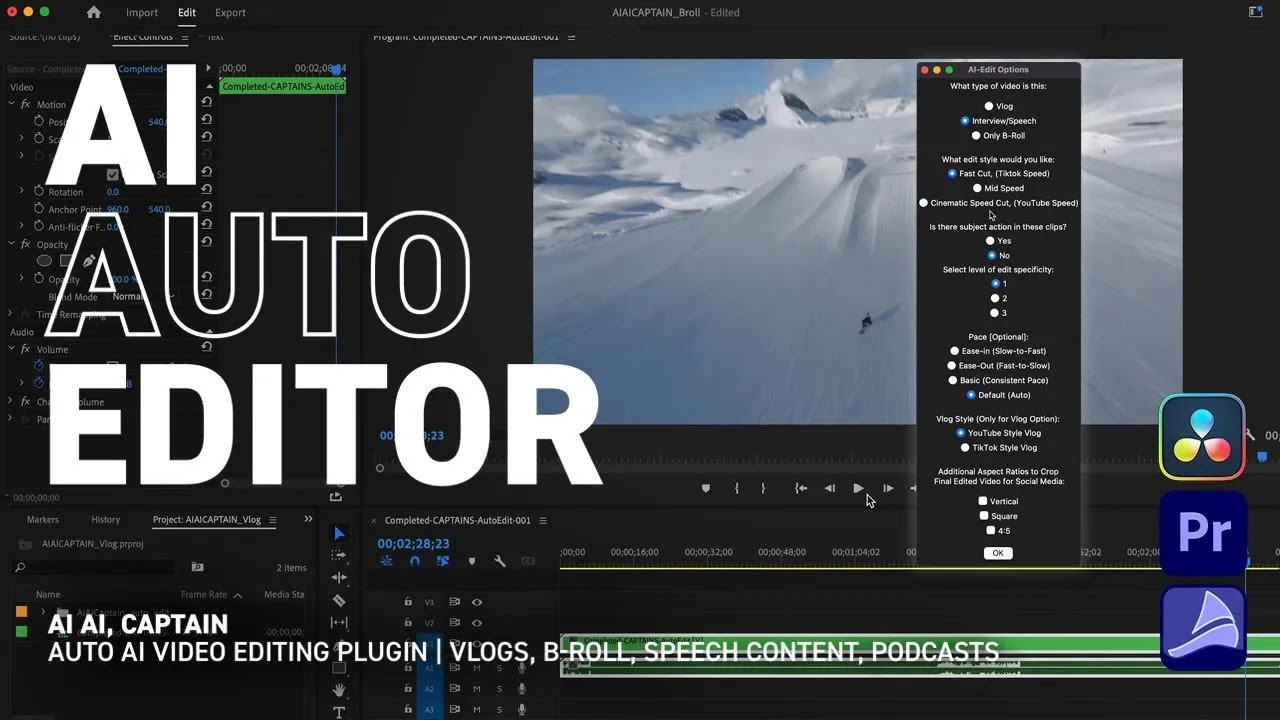Open the timeline wrench display settings
This screenshot has width=1280, height=720.
click(499, 561)
